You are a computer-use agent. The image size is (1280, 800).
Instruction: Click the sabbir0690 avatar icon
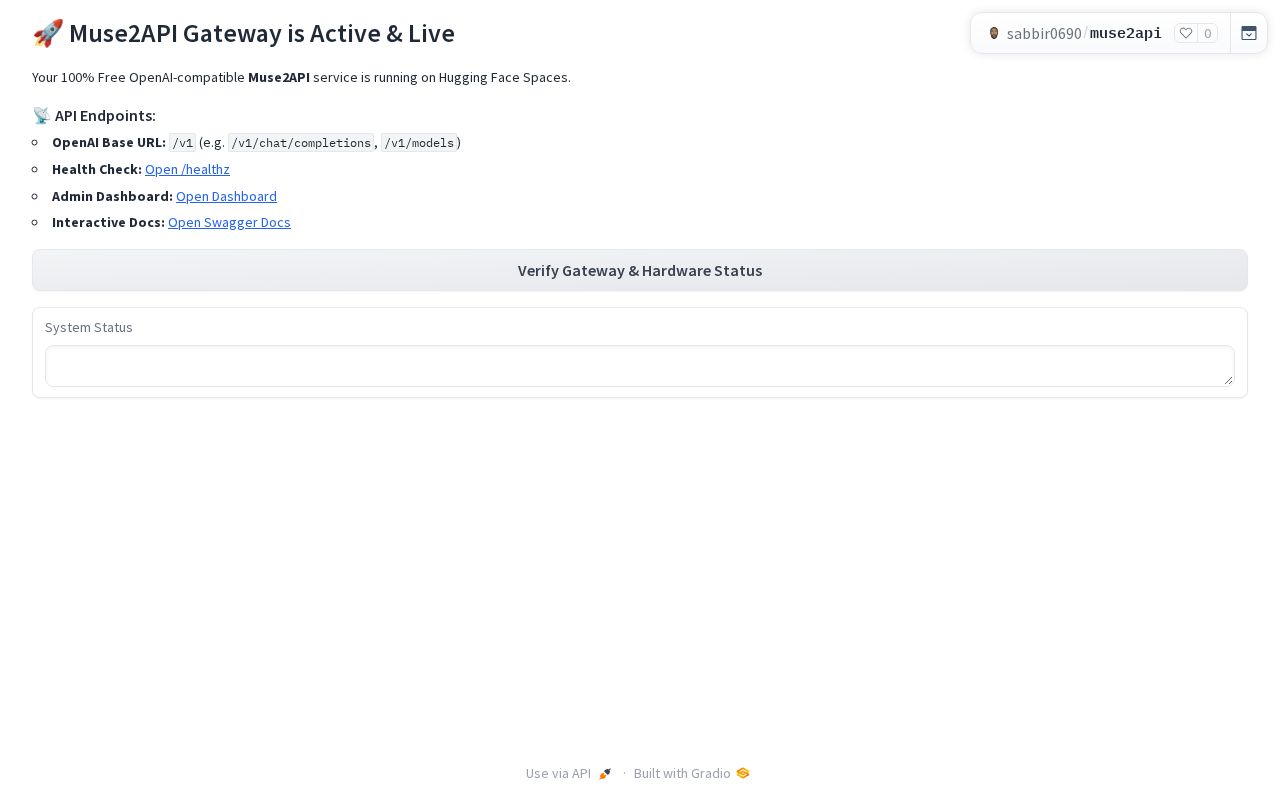click(x=994, y=33)
